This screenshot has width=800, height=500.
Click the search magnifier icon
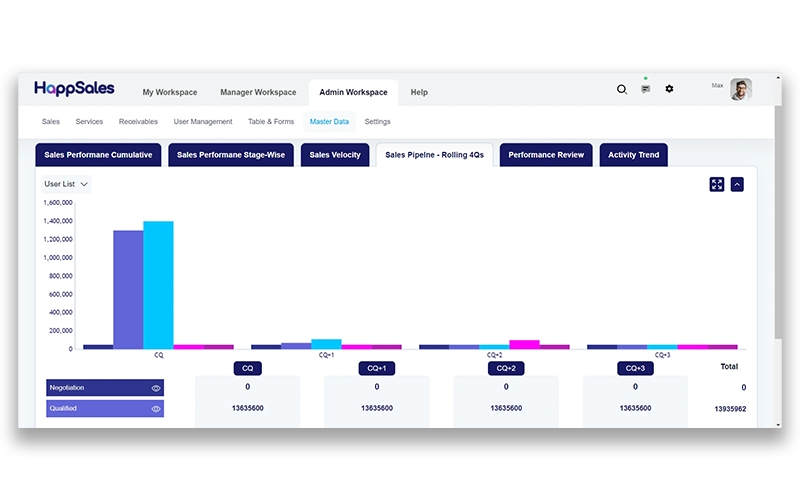[621, 90]
